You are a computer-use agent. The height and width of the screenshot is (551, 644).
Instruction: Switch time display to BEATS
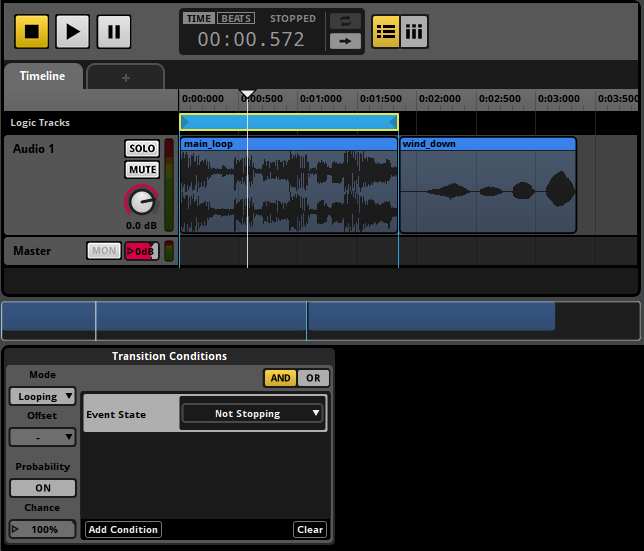coord(236,18)
